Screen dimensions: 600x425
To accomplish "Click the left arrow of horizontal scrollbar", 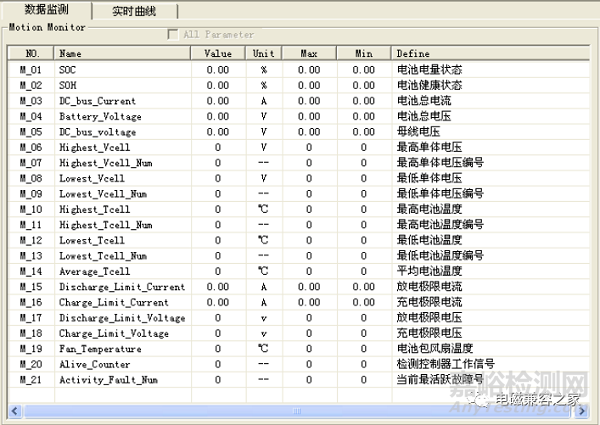I will point(16,410).
